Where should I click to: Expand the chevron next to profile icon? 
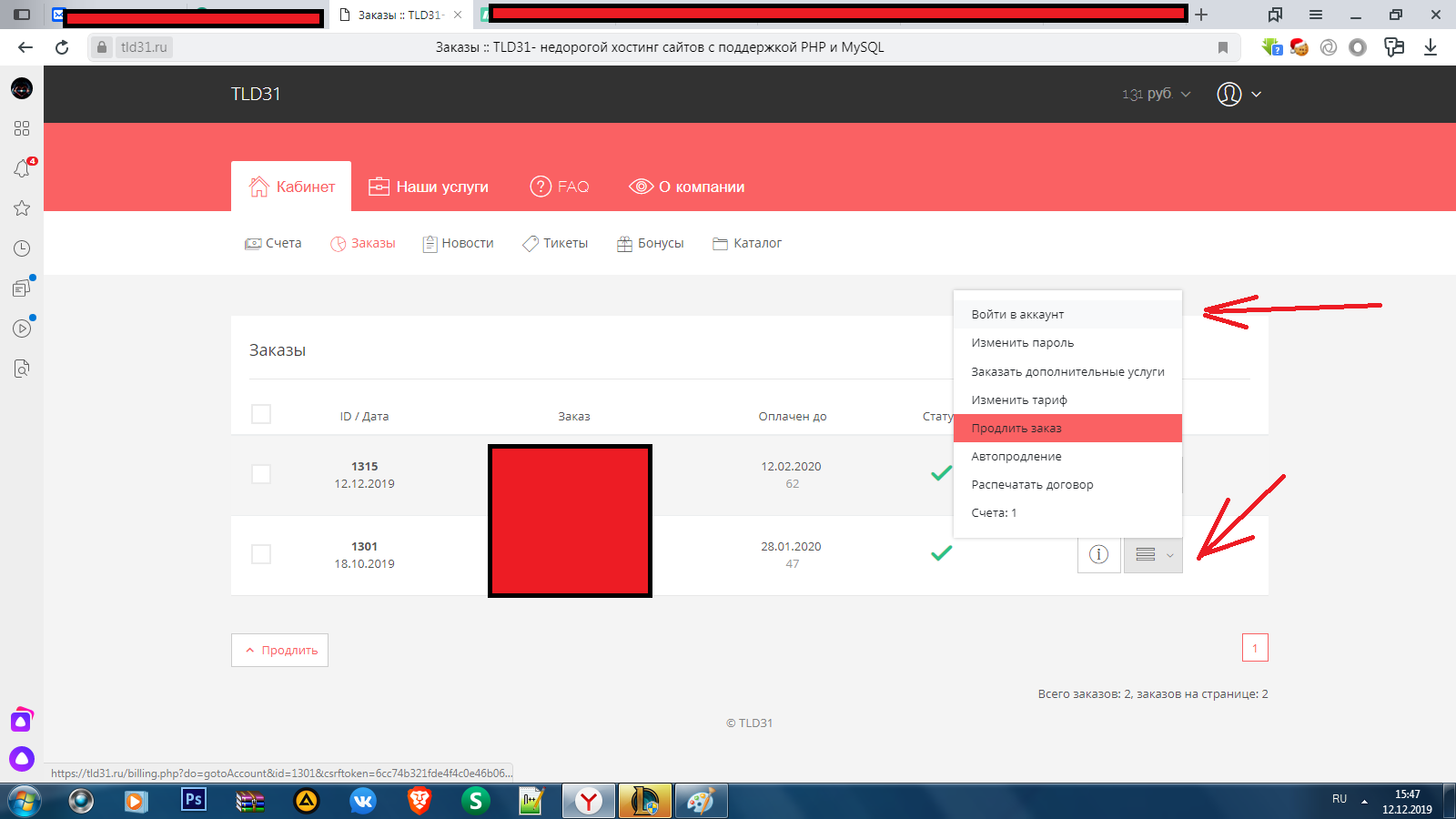tap(1257, 94)
